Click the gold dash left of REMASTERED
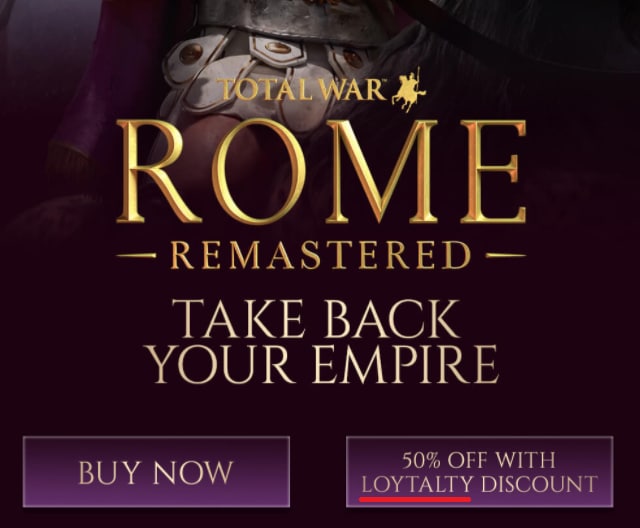The width and height of the screenshot is (640, 528). point(136,256)
